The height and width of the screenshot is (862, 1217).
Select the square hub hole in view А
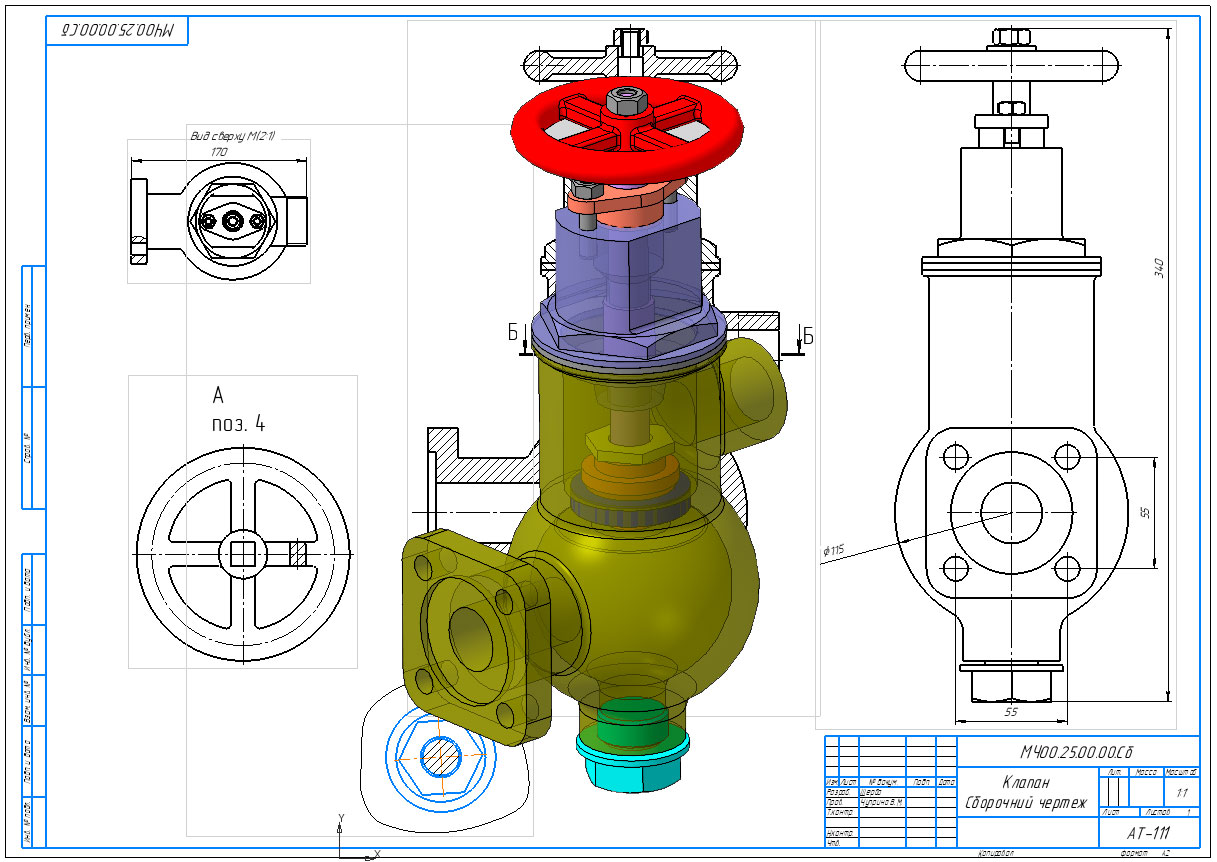(x=243, y=553)
